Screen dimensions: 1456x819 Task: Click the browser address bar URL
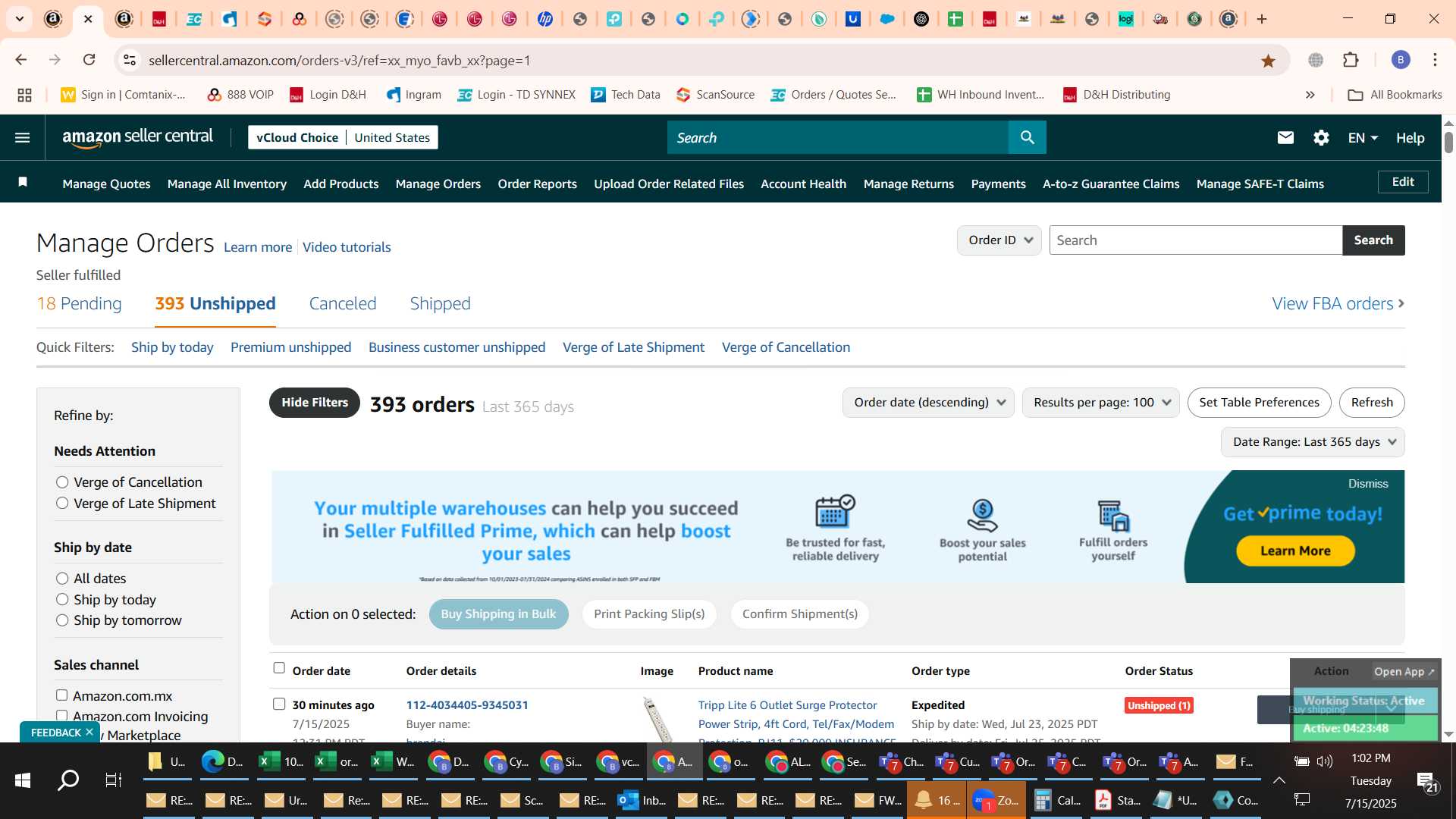pos(340,60)
